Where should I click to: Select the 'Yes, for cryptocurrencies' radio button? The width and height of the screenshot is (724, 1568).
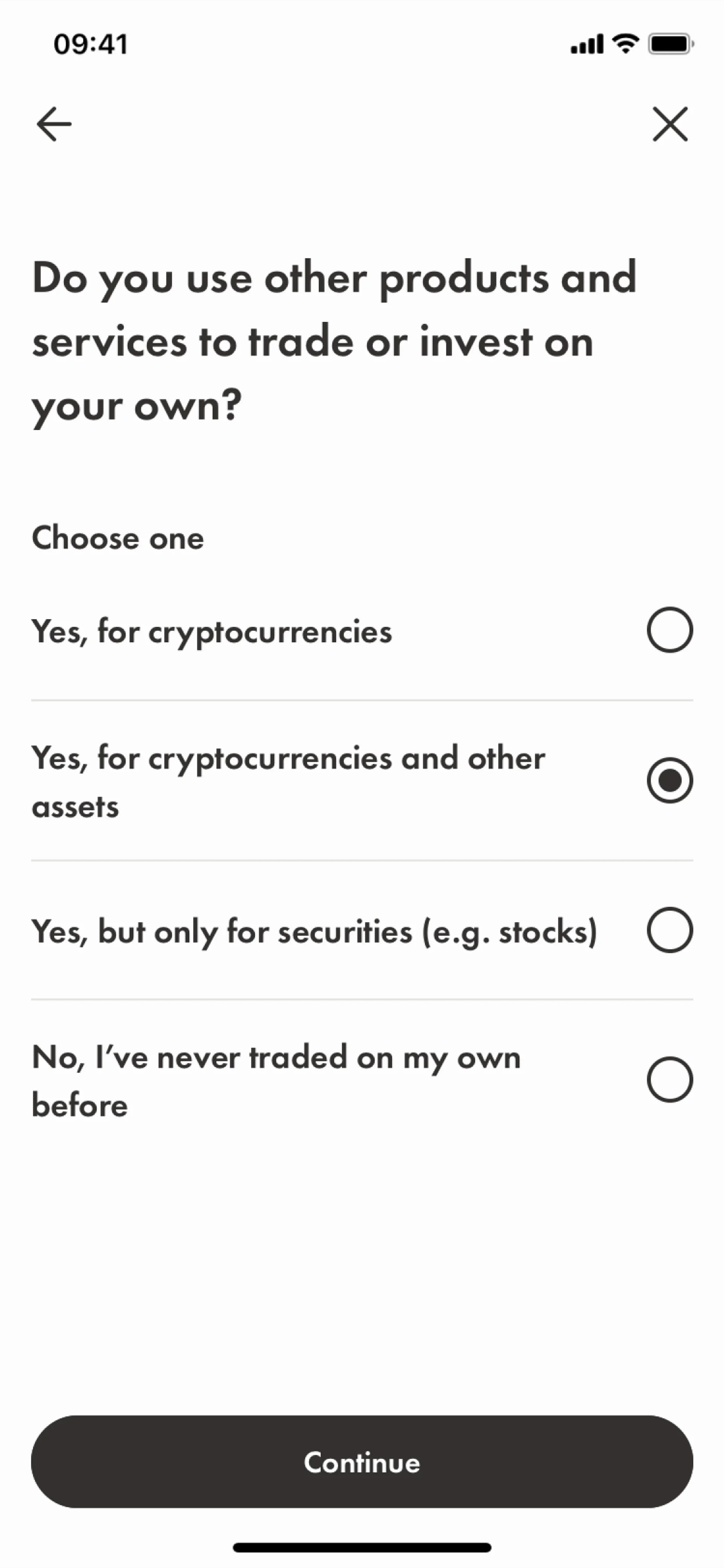point(669,630)
